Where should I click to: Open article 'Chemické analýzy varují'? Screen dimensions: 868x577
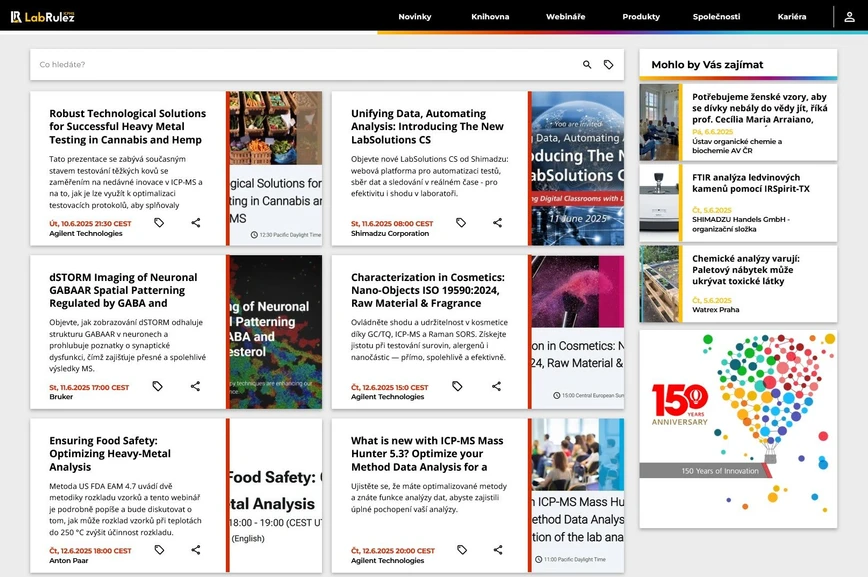(x=746, y=270)
